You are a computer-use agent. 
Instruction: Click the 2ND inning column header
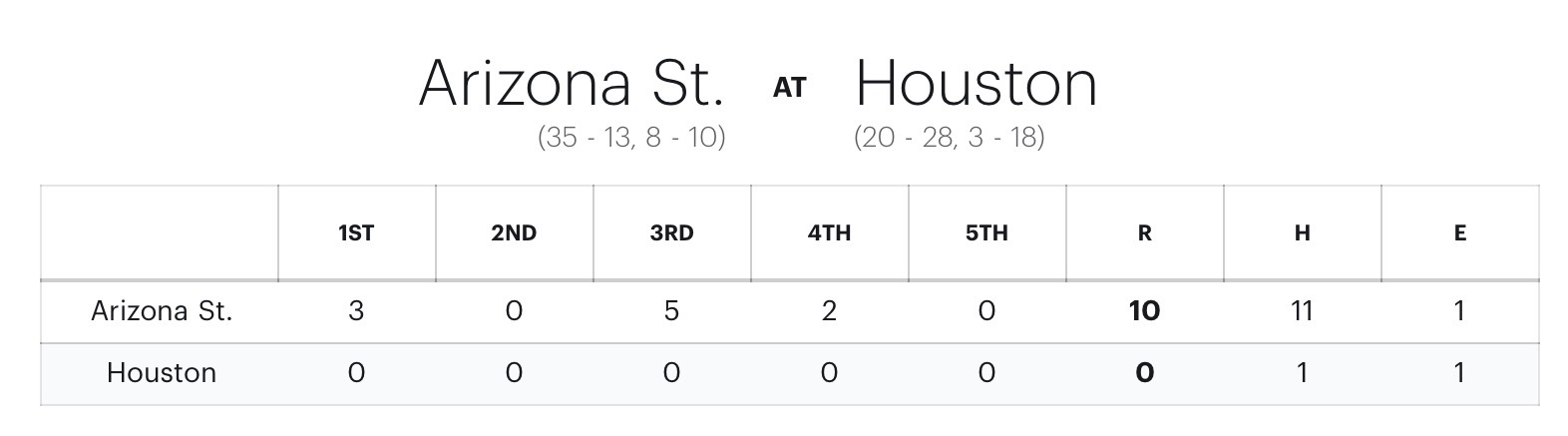click(514, 233)
